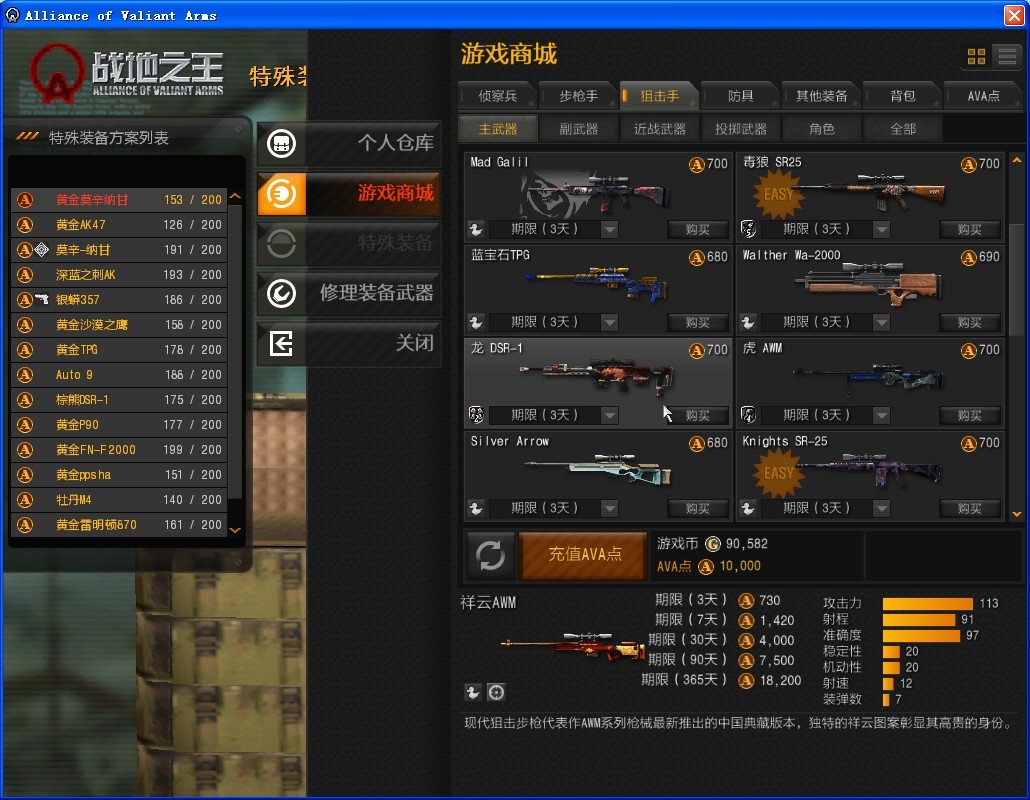The width and height of the screenshot is (1030, 800).
Task: Open the 防具 (armor) tab
Action: click(x=740, y=96)
